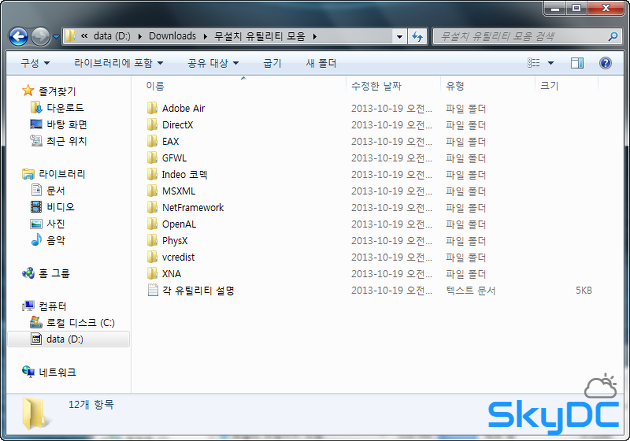Expand breadcrumb arrow after data (D:)
The image size is (630, 441).
pos(140,37)
